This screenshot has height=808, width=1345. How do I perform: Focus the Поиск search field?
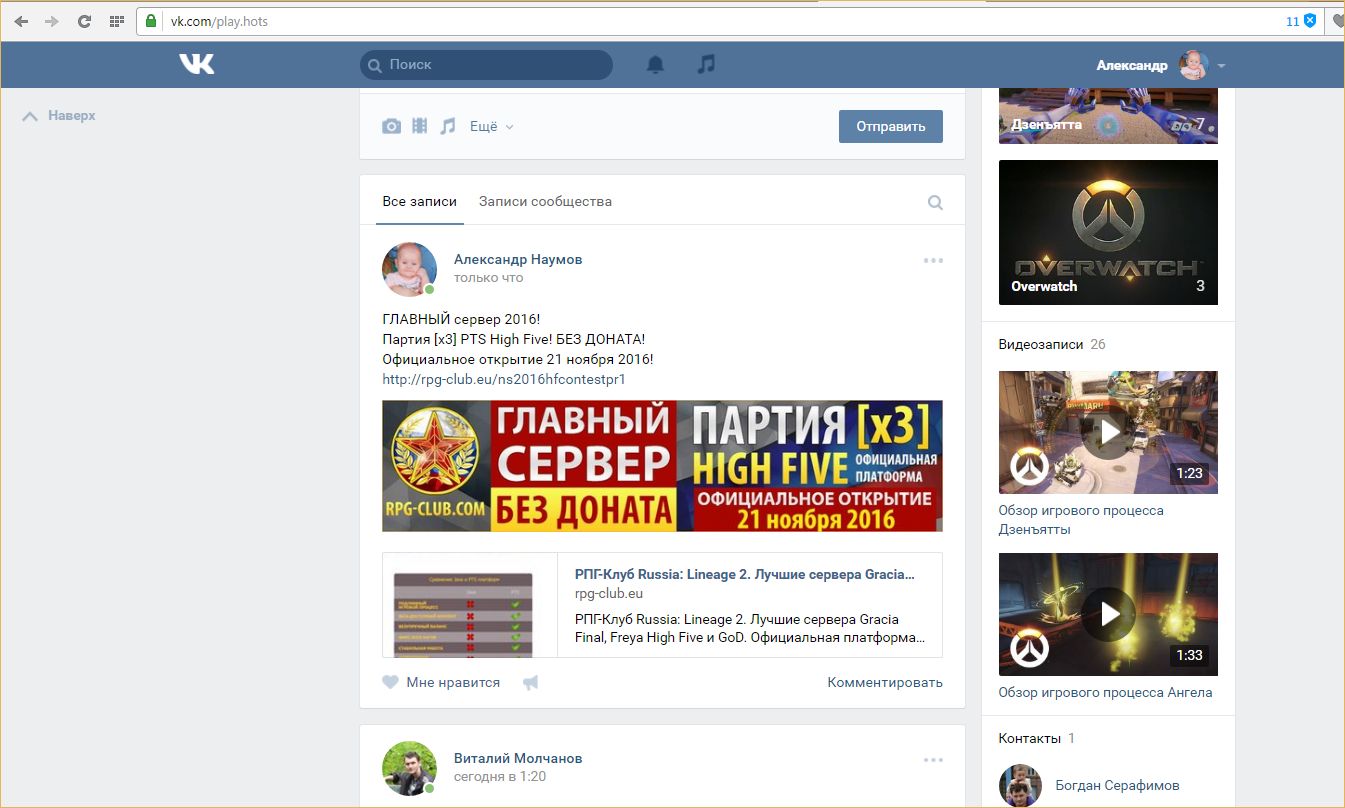tap(486, 65)
